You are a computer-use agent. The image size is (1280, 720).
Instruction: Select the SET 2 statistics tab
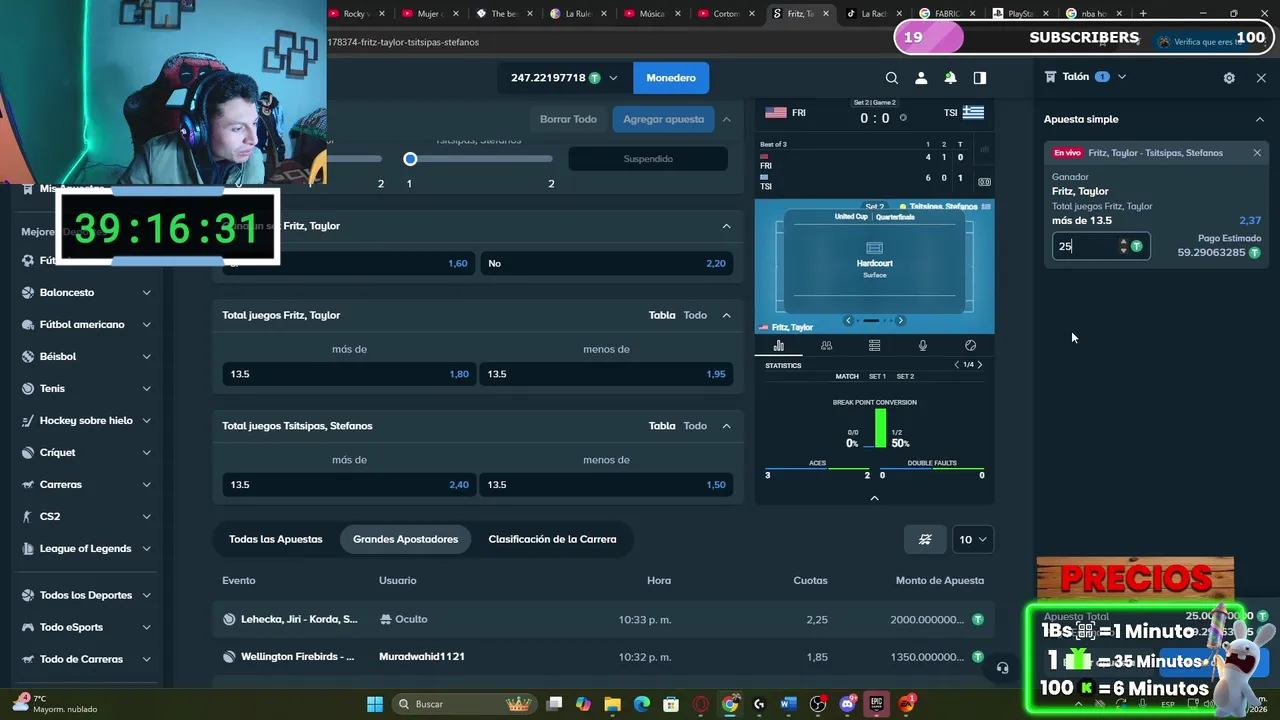point(905,377)
